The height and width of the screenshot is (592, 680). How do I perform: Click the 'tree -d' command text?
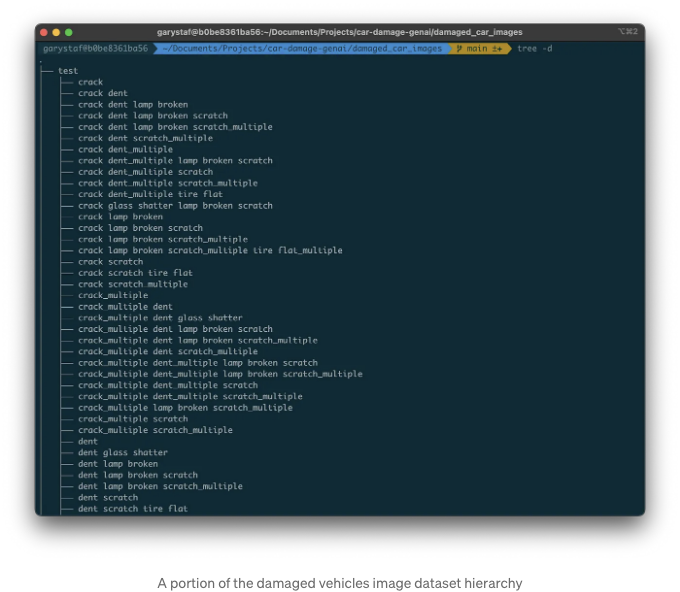click(535, 49)
